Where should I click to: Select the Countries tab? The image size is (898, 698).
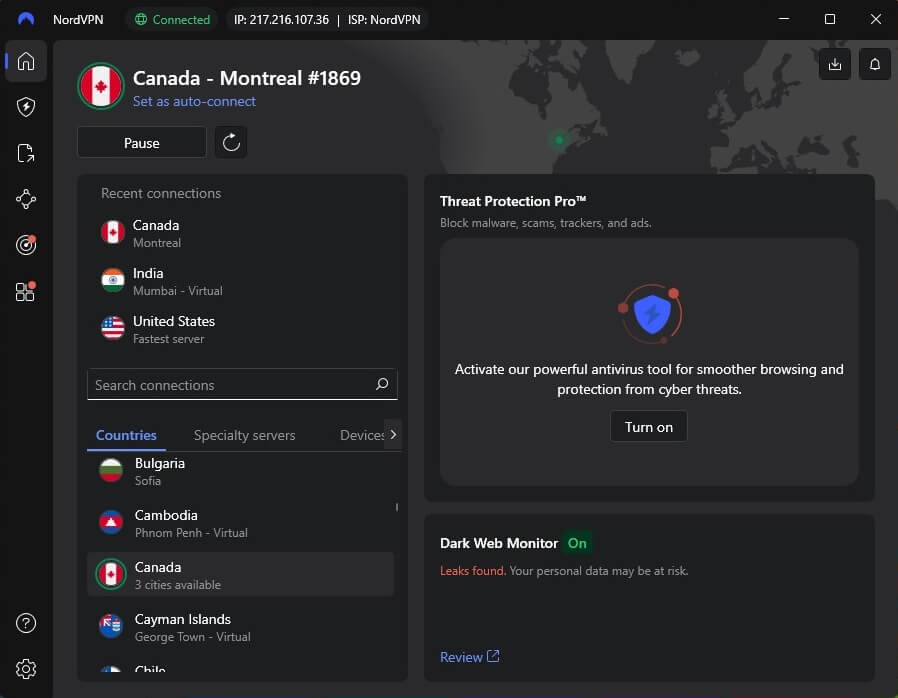click(126, 435)
